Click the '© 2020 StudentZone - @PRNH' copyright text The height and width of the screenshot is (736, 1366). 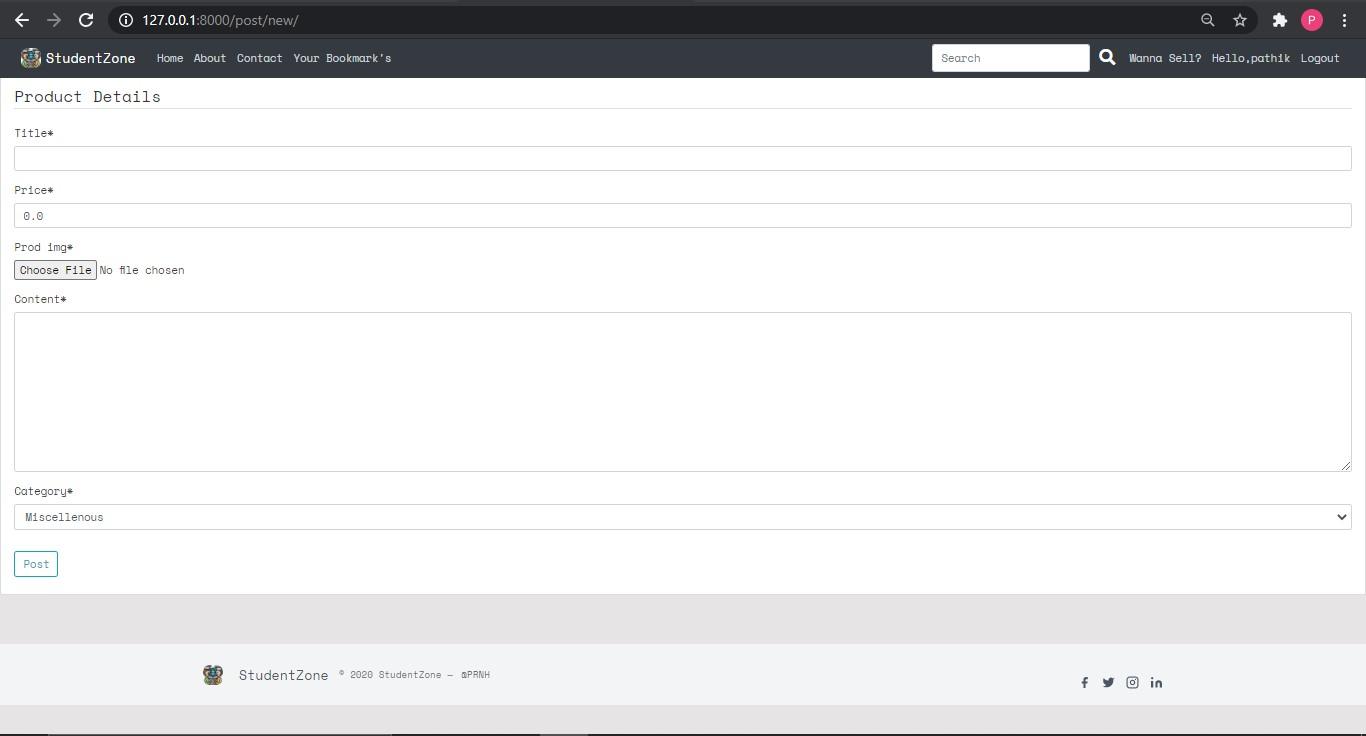414,675
